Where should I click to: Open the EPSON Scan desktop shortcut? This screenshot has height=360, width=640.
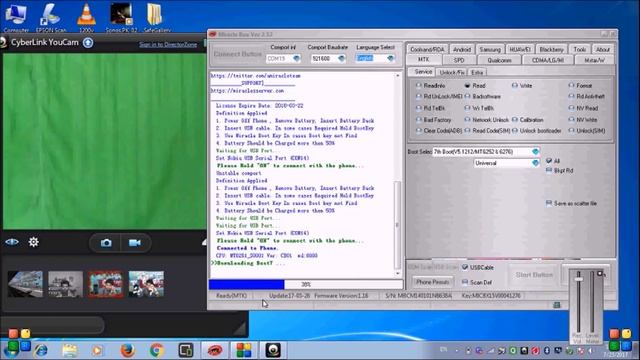tap(51, 18)
